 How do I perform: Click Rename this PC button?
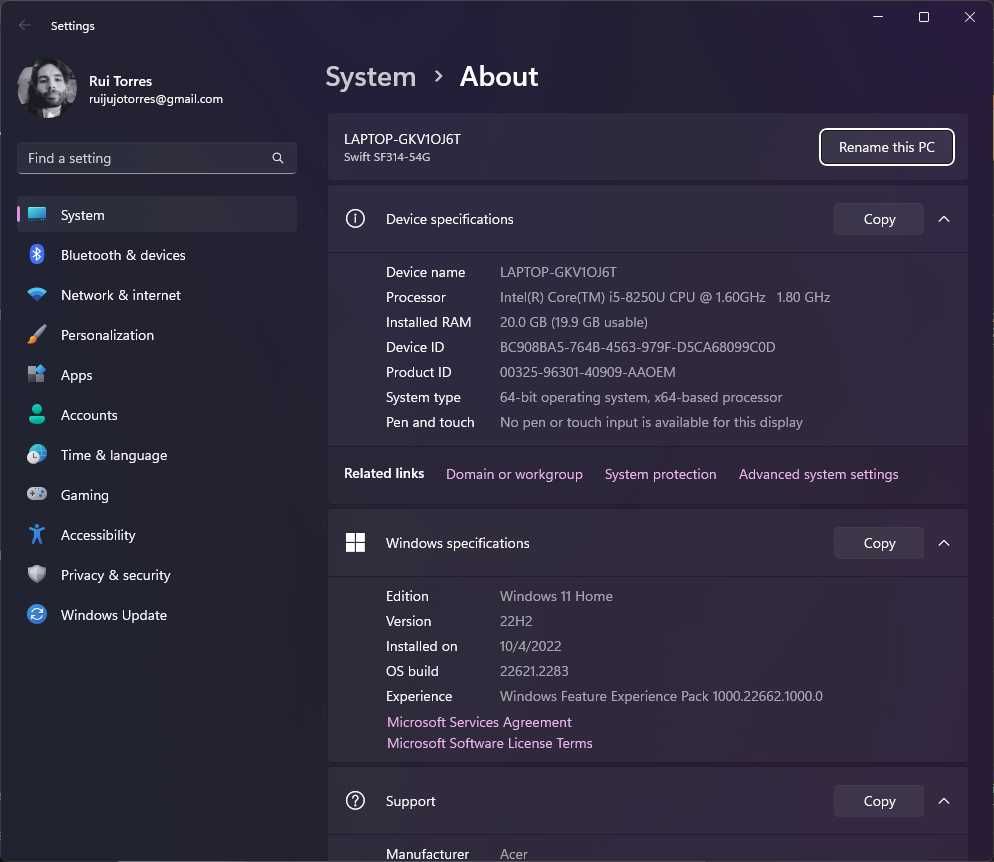click(886, 147)
